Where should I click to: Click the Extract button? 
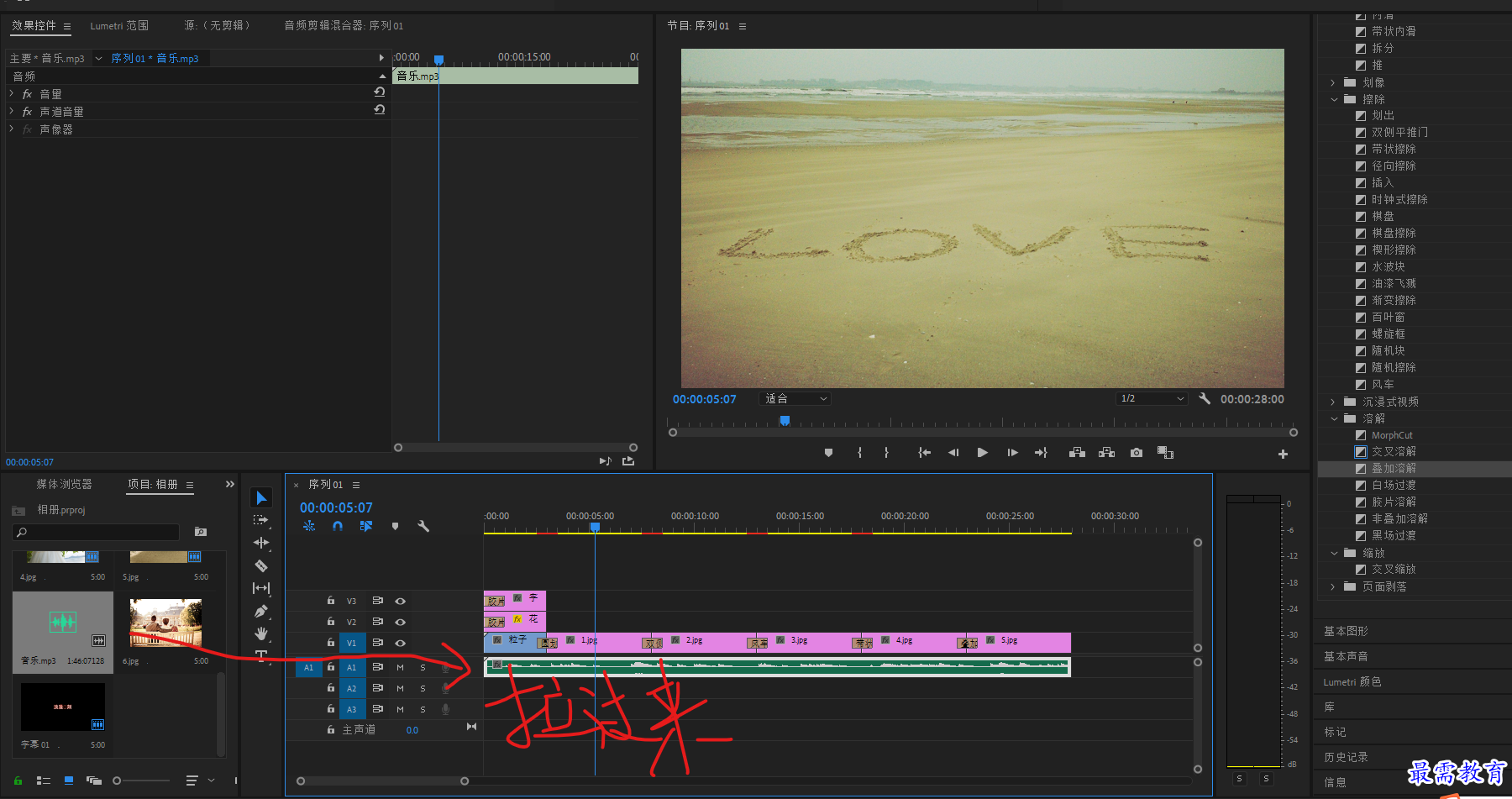point(1107,453)
